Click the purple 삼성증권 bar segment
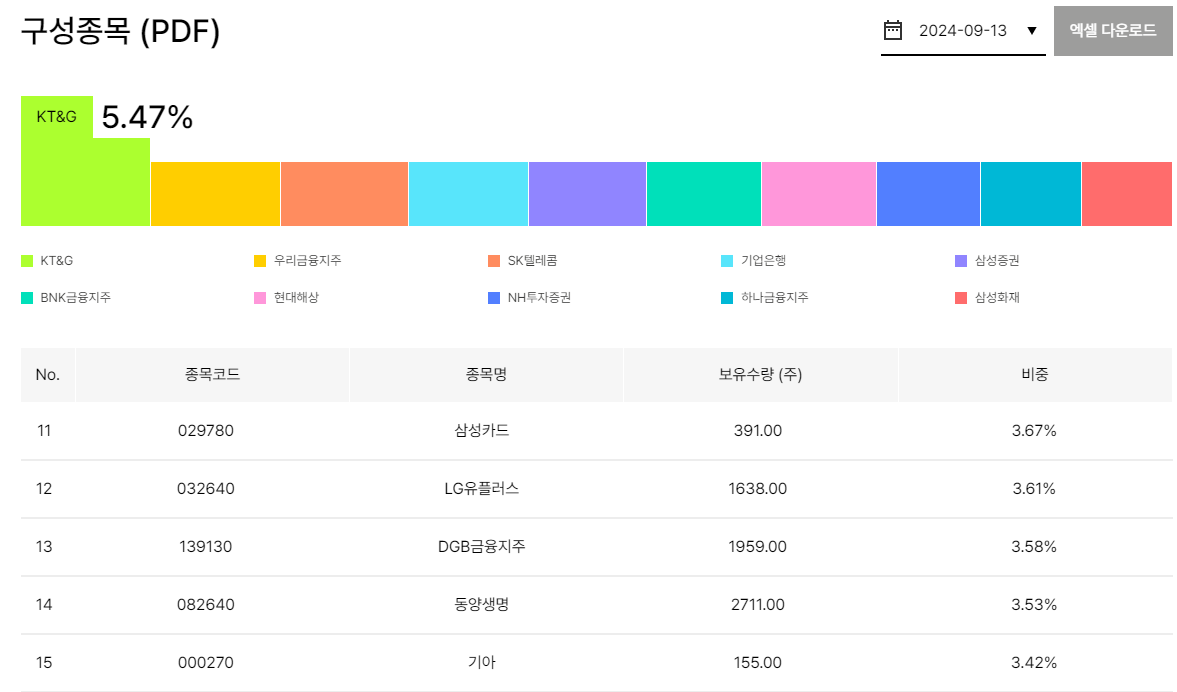The width and height of the screenshot is (1177, 692). tap(587, 194)
